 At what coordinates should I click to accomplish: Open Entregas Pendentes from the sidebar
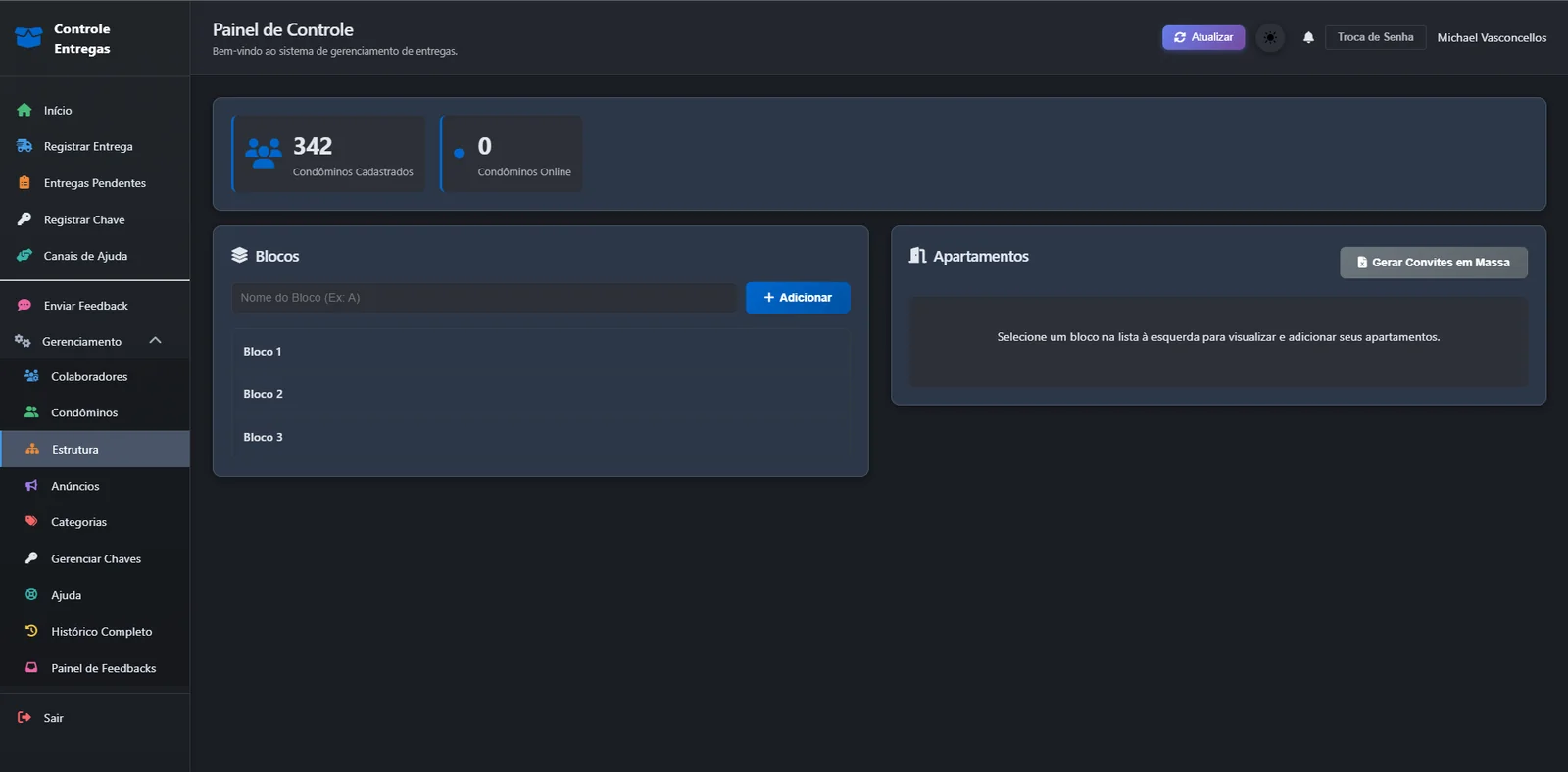pyautogui.click(x=95, y=183)
